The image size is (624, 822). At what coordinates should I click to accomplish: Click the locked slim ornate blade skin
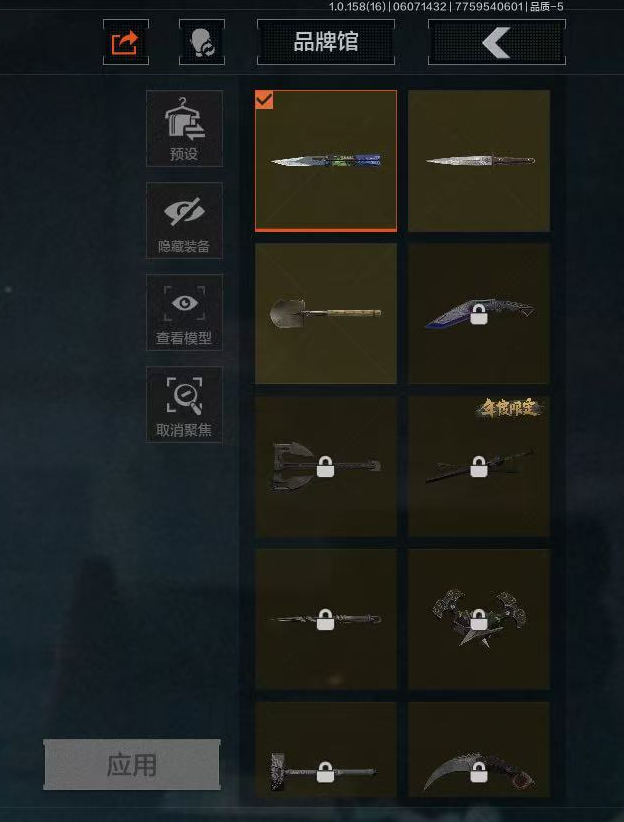click(326, 620)
